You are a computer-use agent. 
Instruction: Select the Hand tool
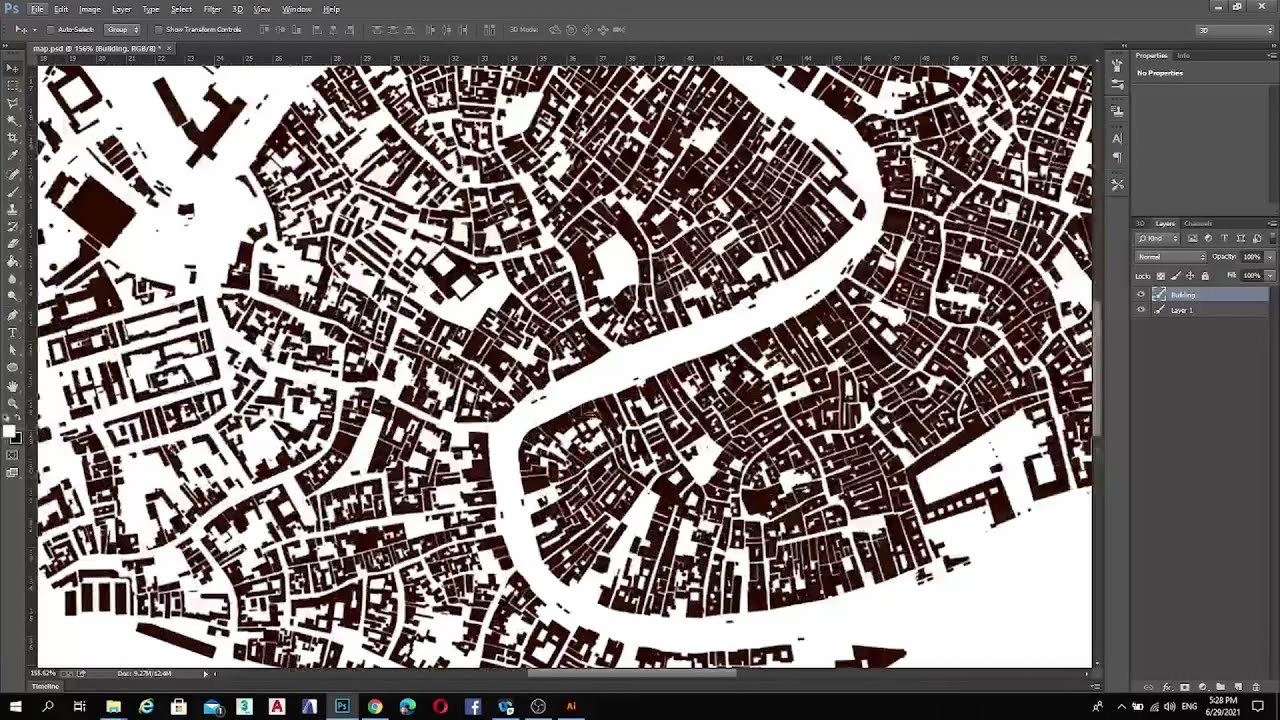tap(13, 385)
